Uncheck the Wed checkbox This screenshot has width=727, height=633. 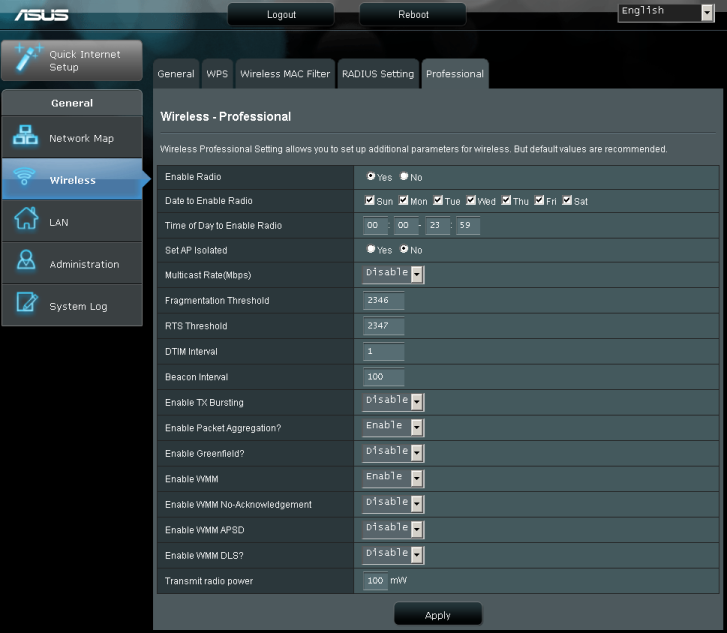click(x=471, y=200)
